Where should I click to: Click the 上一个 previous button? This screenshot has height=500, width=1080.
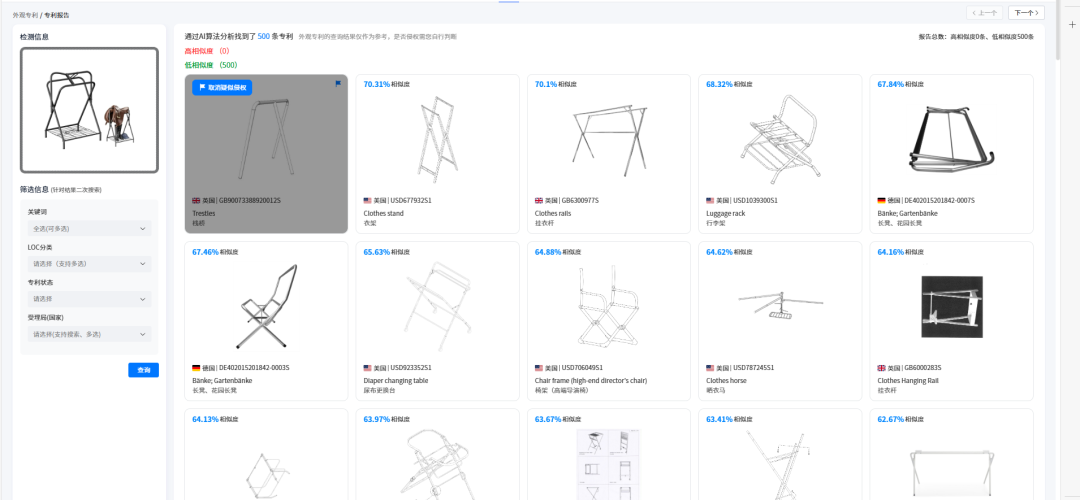985,12
